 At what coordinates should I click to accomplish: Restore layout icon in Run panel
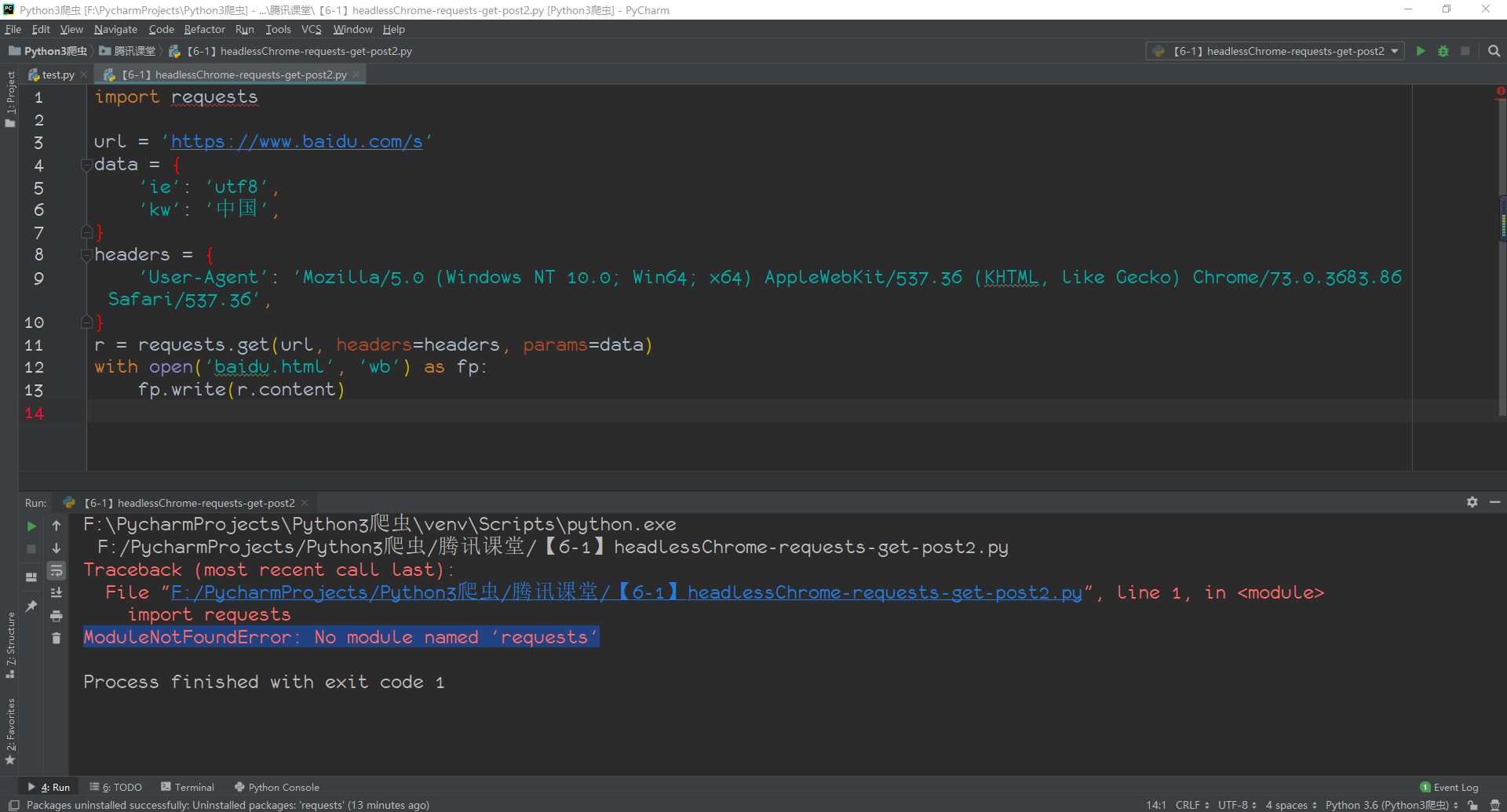point(31,577)
